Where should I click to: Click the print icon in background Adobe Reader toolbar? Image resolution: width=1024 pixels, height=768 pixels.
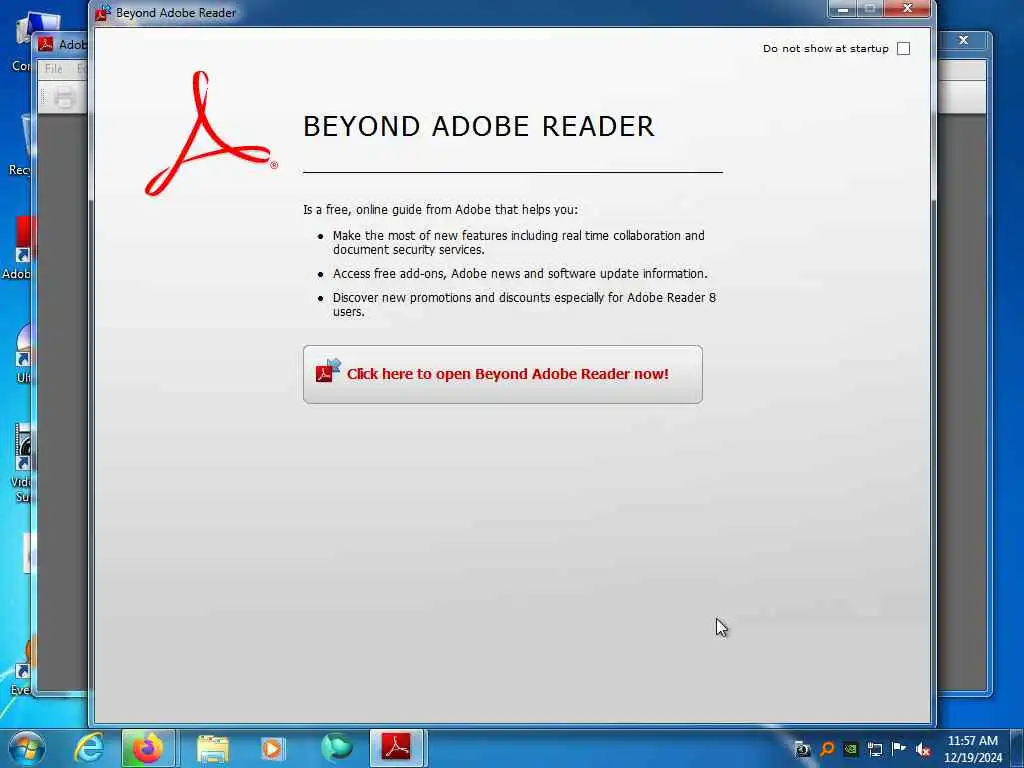pyautogui.click(x=65, y=98)
